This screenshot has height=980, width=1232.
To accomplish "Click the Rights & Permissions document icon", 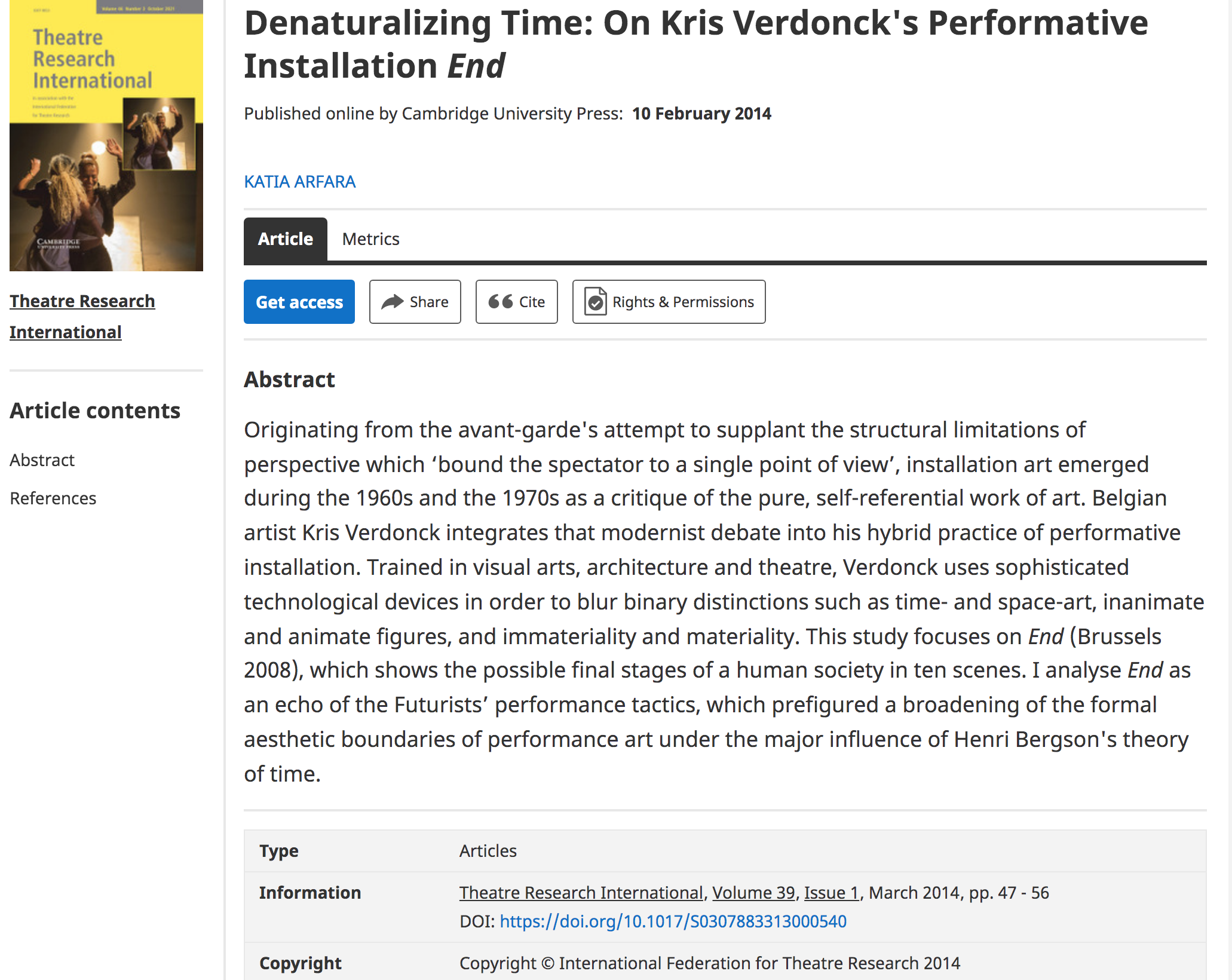I will [595, 302].
